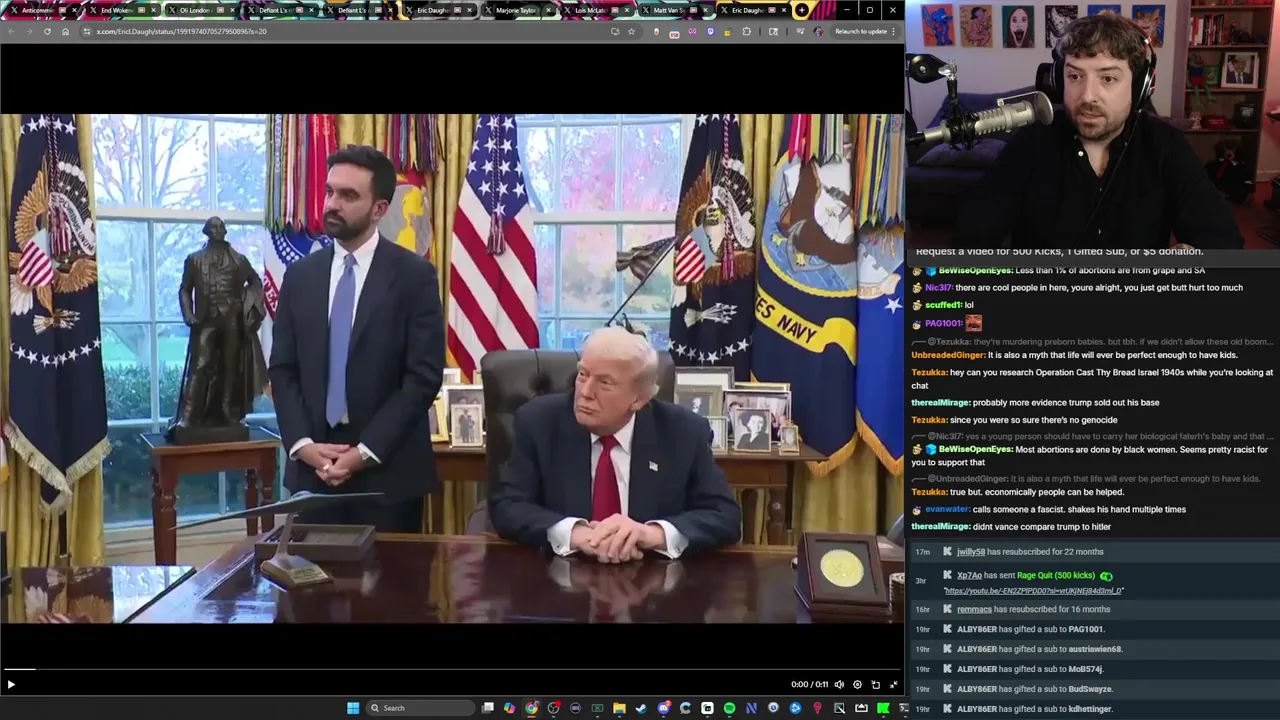Click 'ALBY86ER has gifted a sub to PAG1001'
The image size is (1280, 720).
tap(1031, 629)
